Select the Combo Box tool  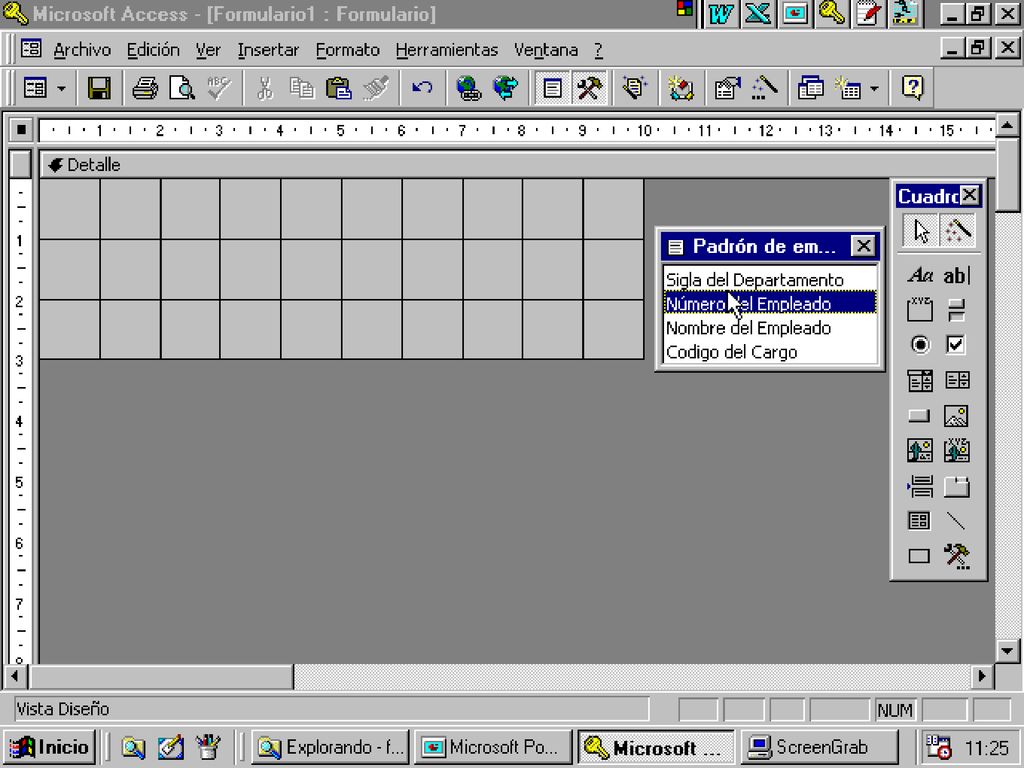tap(920, 380)
